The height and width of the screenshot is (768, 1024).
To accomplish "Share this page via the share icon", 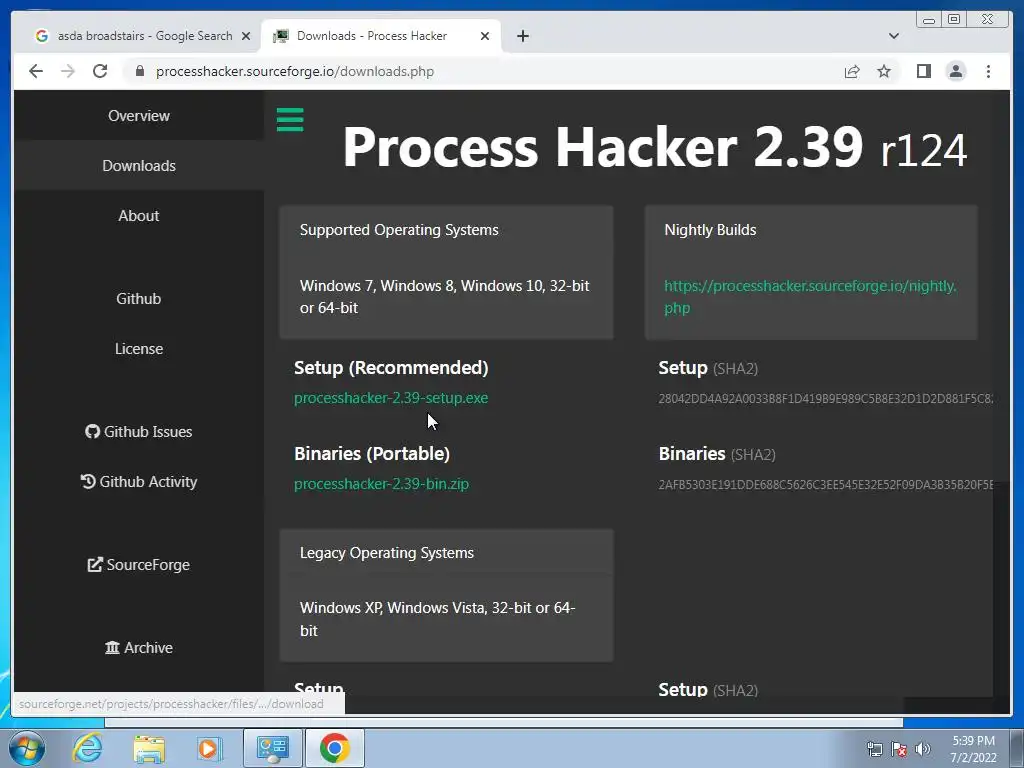I will tap(852, 71).
